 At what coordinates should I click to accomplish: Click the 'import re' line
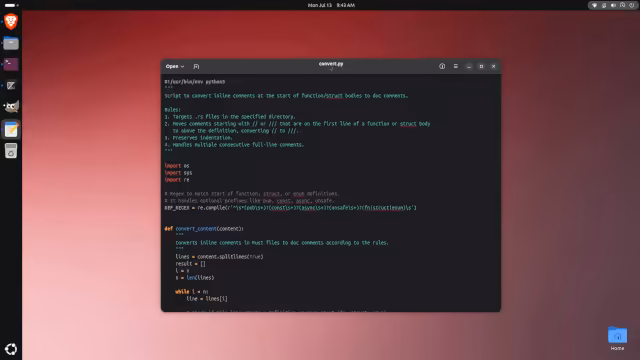tap(177, 180)
